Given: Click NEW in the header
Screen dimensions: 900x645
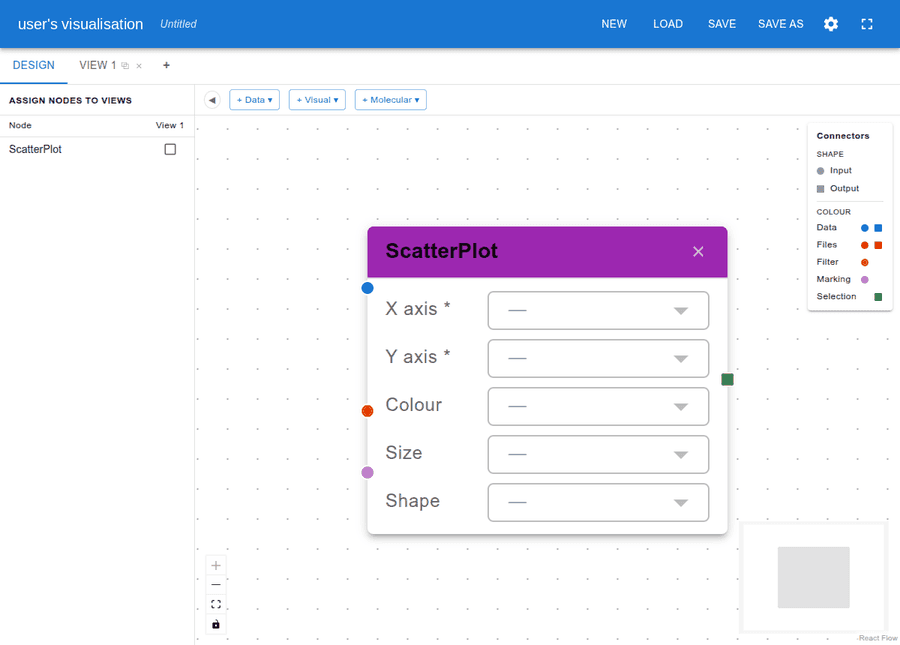Looking at the screenshot, I should click(x=614, y=24).
